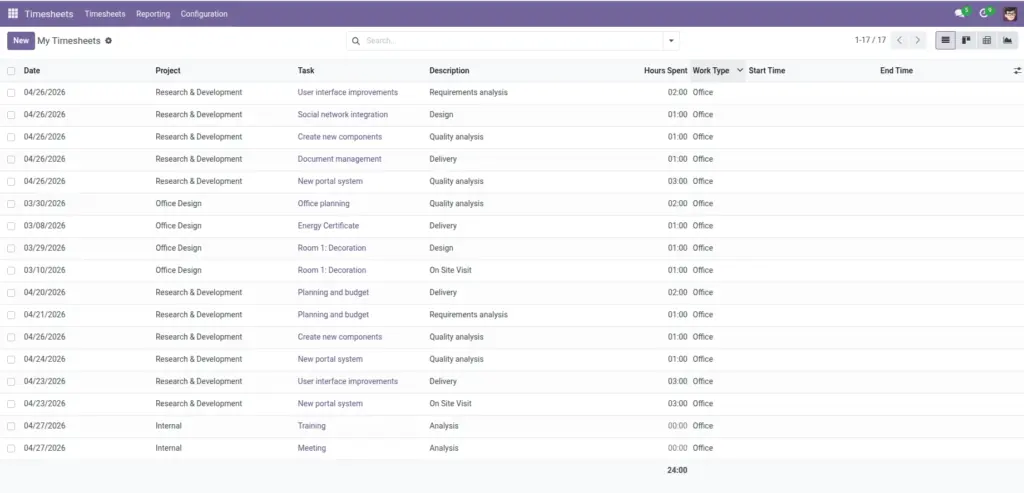The width and height of the screenshot is (1024, 493).
Task: Switch to graph view
Action: coord(1008,40)
